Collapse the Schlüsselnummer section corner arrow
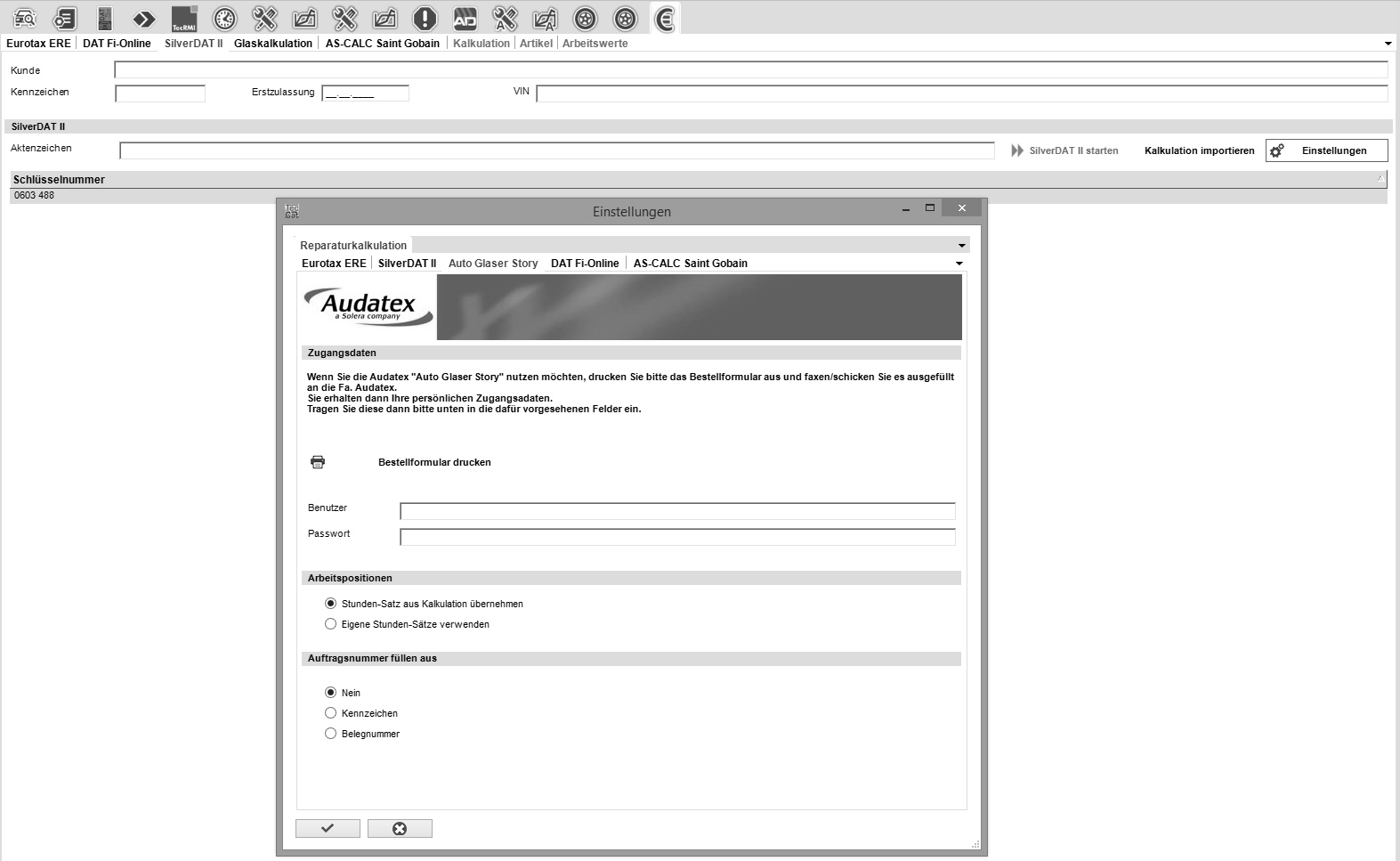 point(1380,179)
